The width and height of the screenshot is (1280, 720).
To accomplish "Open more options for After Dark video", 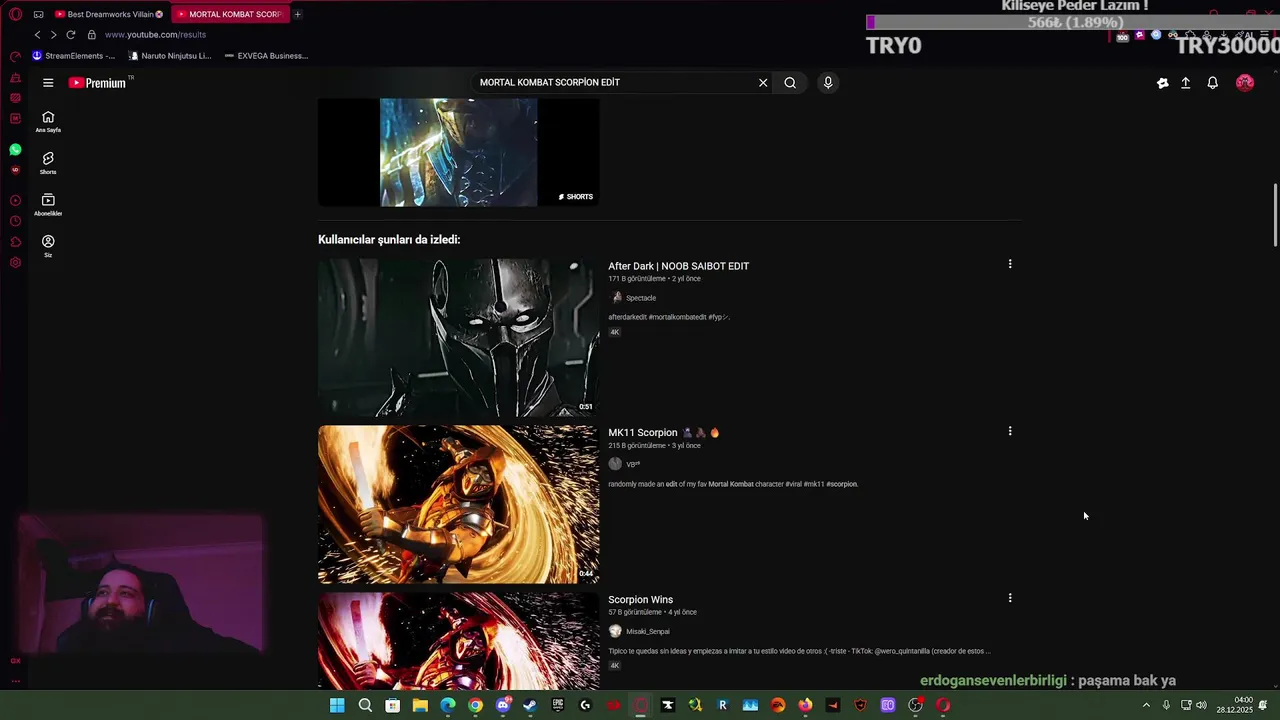I will [1010, 264].
